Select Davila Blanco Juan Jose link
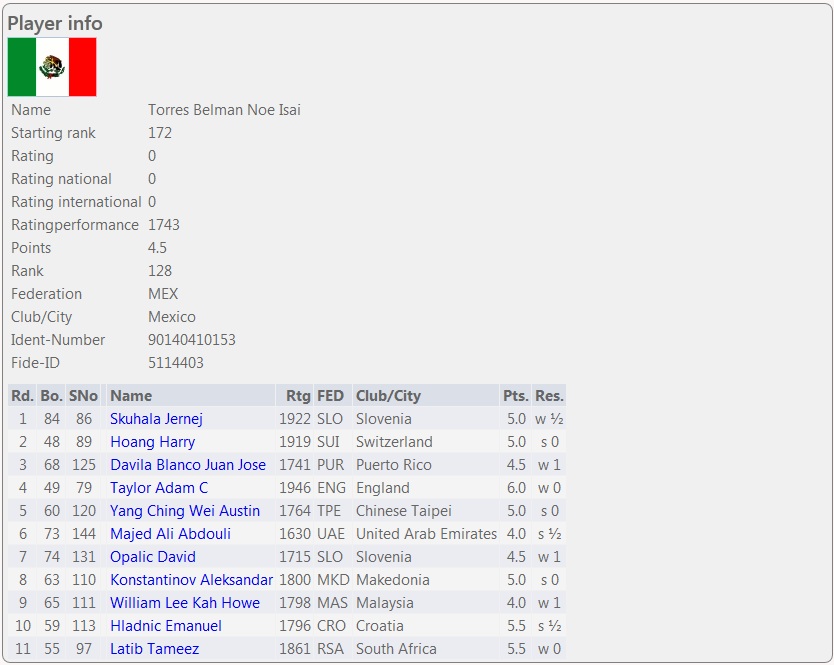Image resolution: width=834 pixels, height=665 pixels. coord(188,465)
